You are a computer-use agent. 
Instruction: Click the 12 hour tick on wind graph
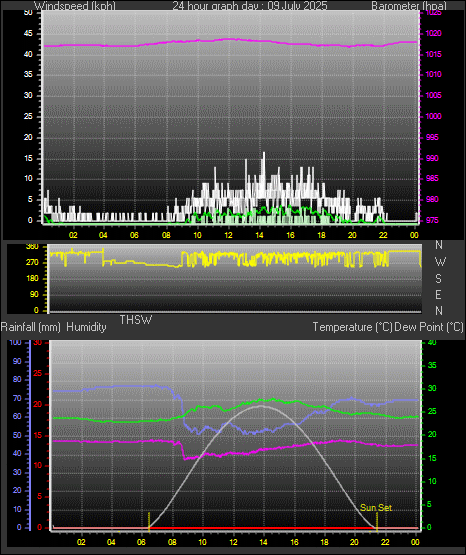[x=229, y=235]
